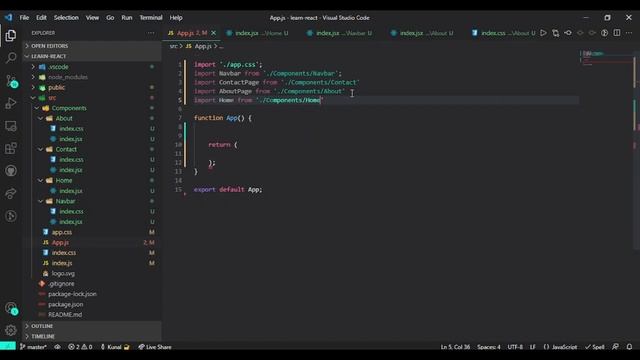The height and width of the screenshot is (360, 640).
Task: Click the eye watch icon in the status bar
Action: pos(58,347)
